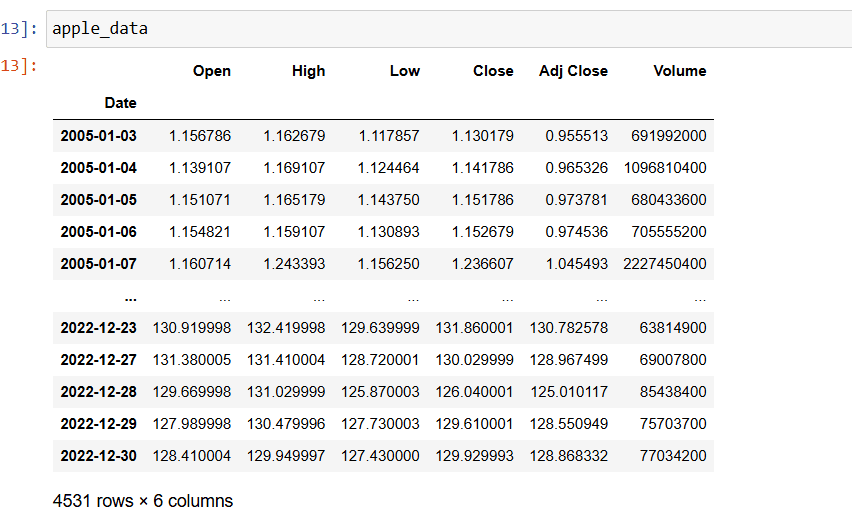Click the Open column header
The image size is (852, 516).
(212, 71)
